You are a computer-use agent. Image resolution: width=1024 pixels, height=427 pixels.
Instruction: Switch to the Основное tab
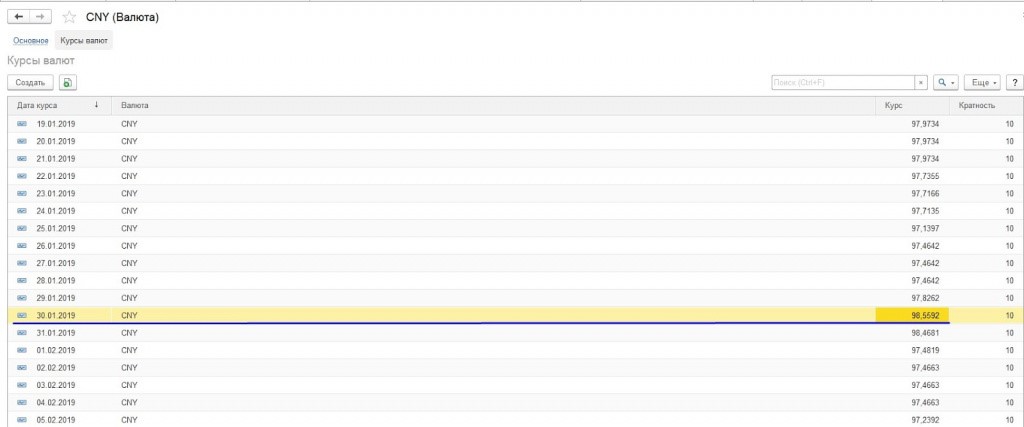pyautogui.click(x=31, y=41)
